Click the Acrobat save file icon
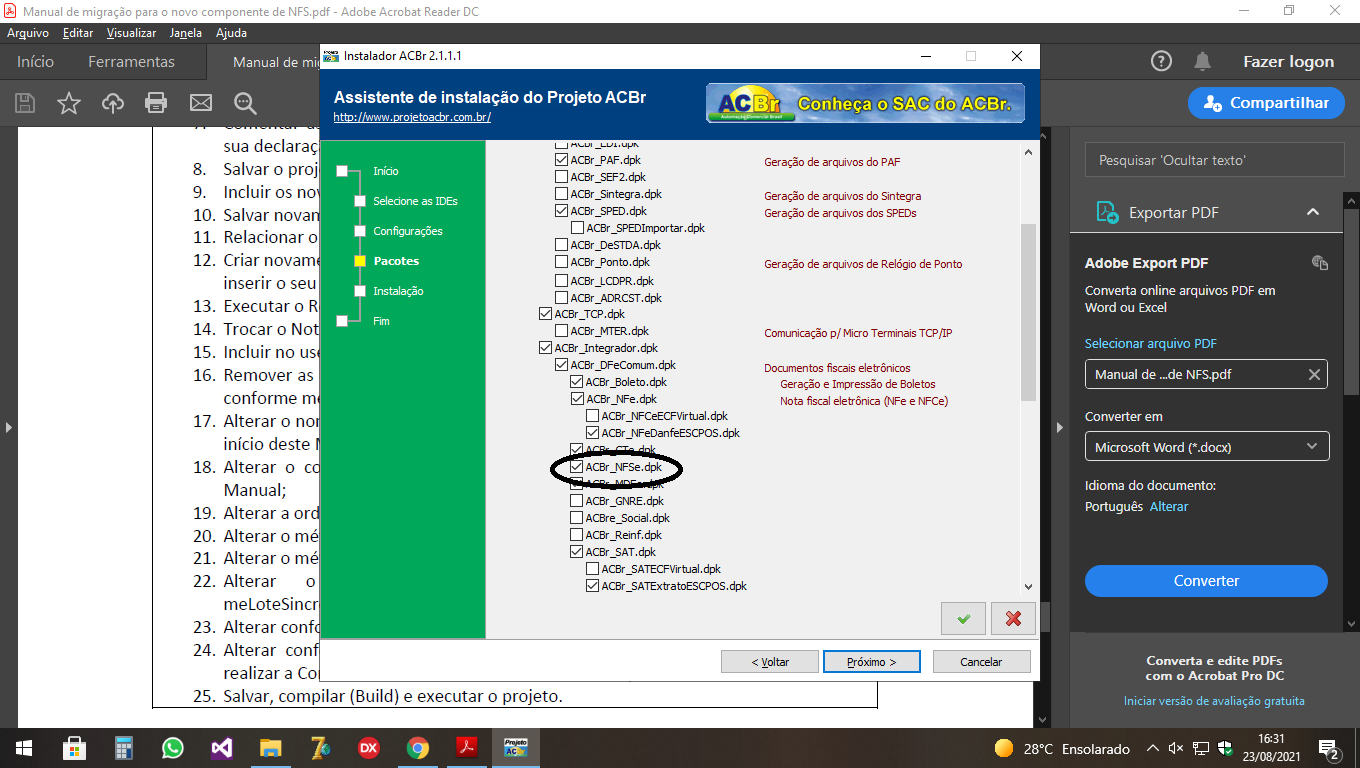Screen dimensions: 1360x768 pyautogui.click(x=25, y=103)
